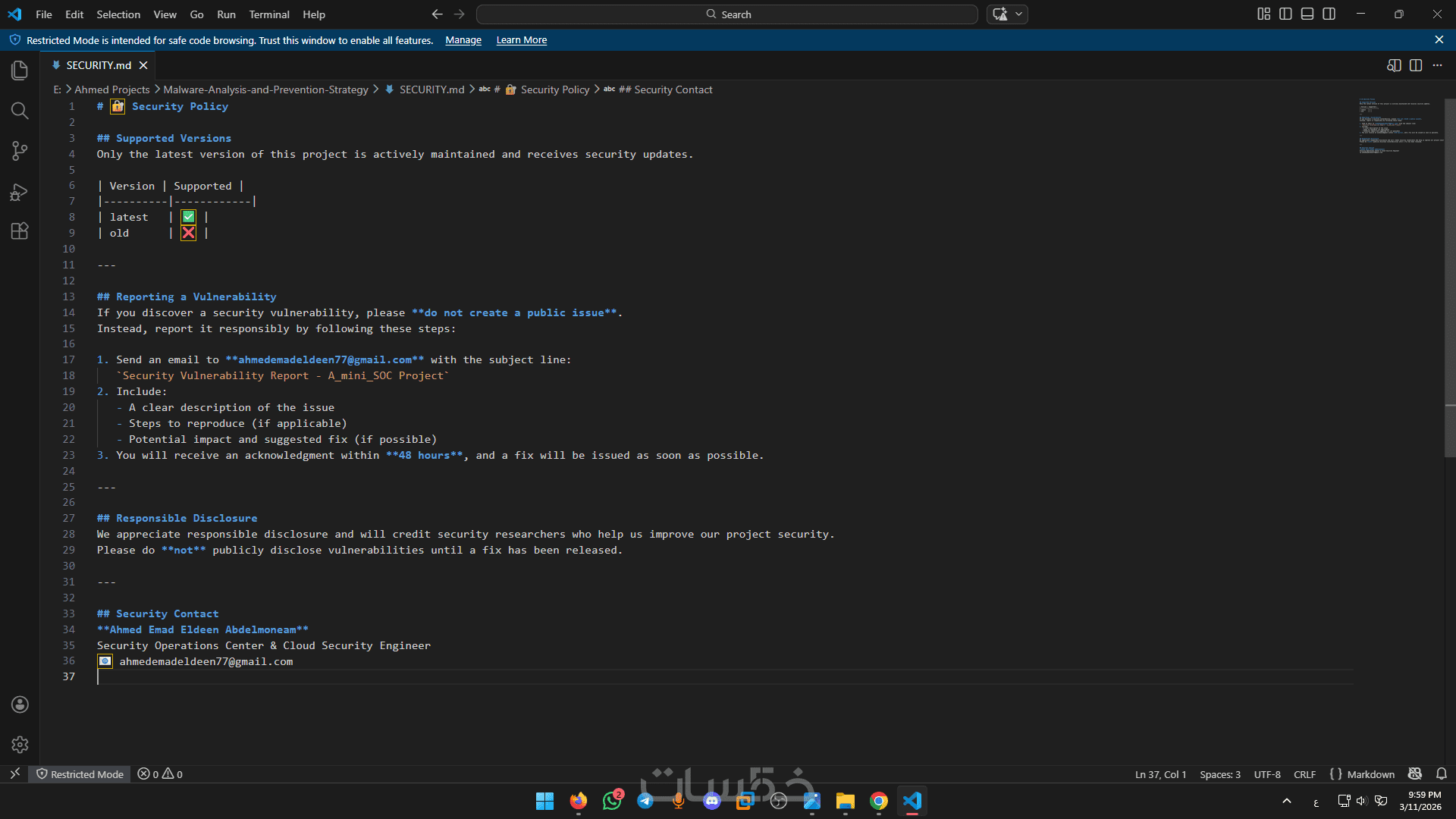Open the Selection menu
This screenshot has height=819, width=1456.
[x=118, y=14]
